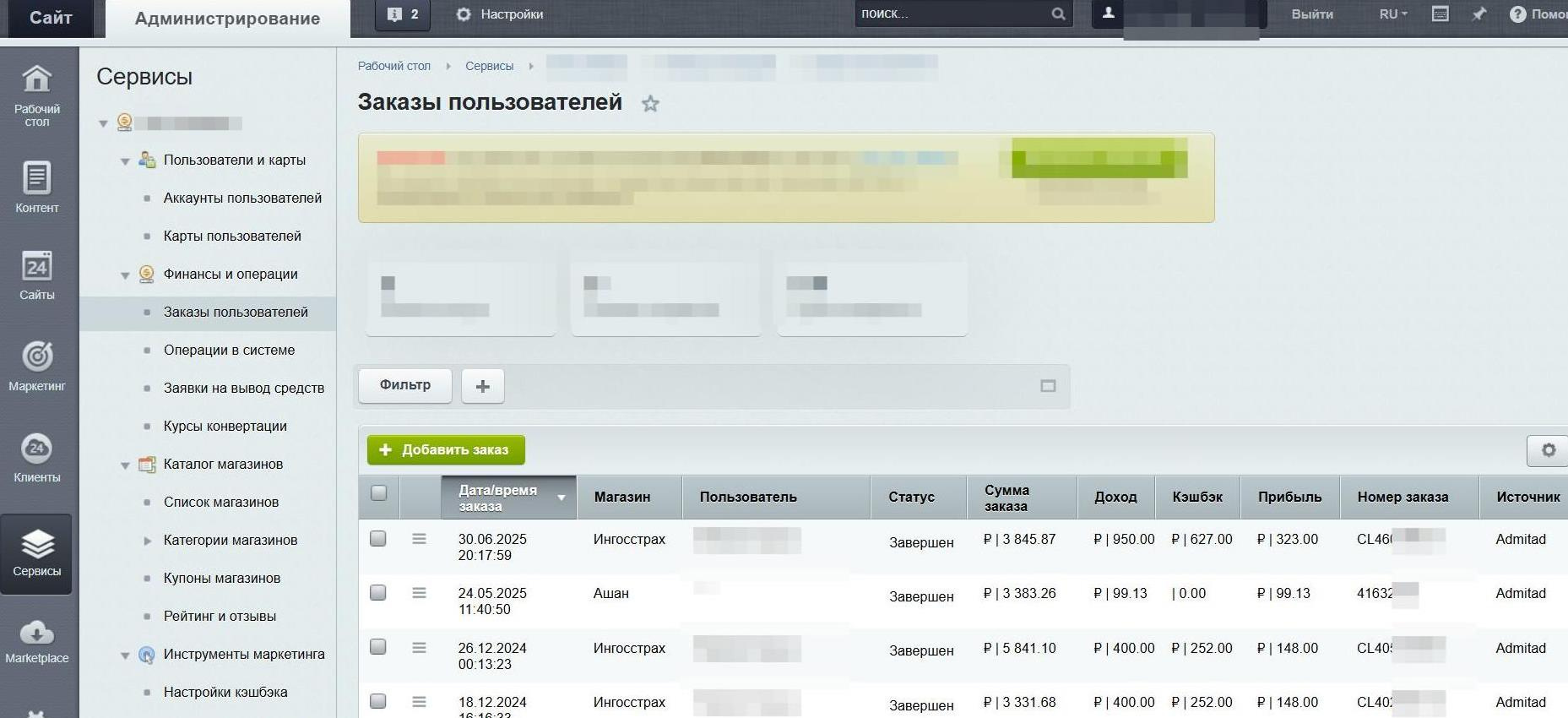This screenshot has height=718, width=1568.
Task: Sort table by Магазин column header
Action: coord(629,498)
